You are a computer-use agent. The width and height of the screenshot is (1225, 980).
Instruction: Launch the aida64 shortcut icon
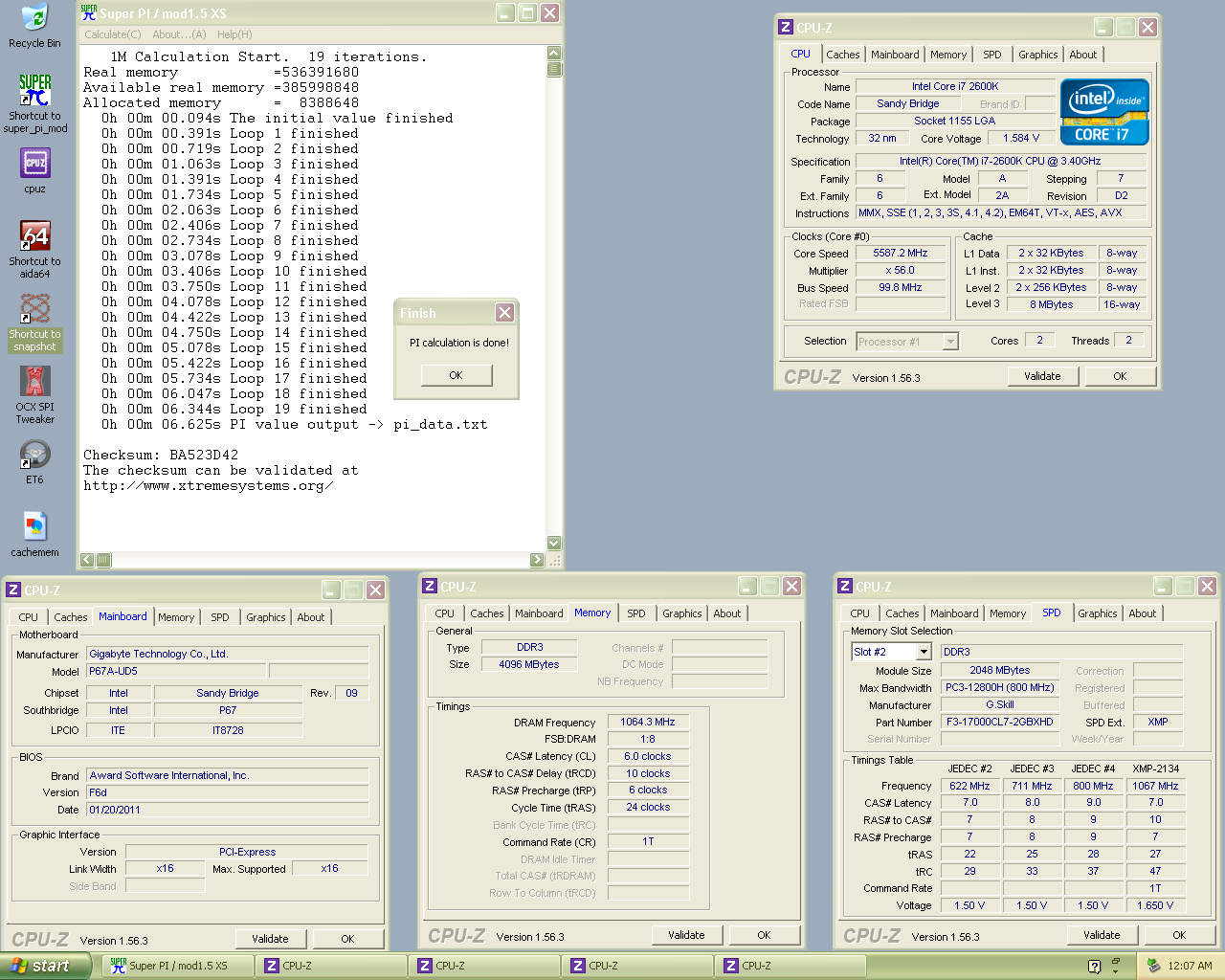pos(34,235)
